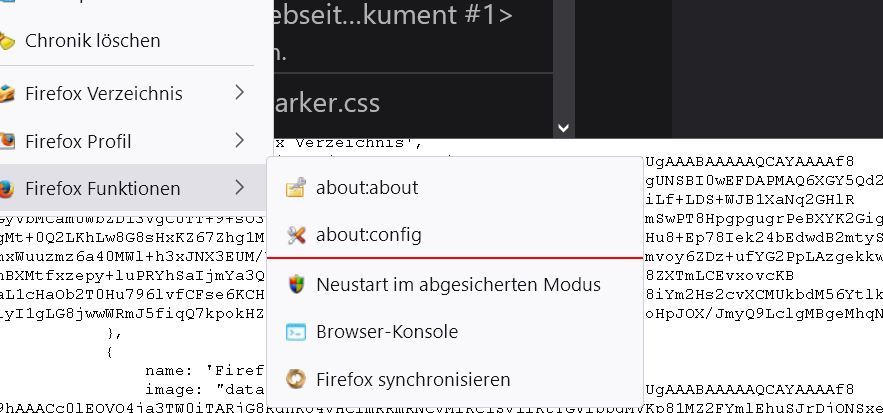
Task: Click the Firefox Verzeichnis folder icon
Action: click(6, 94)
